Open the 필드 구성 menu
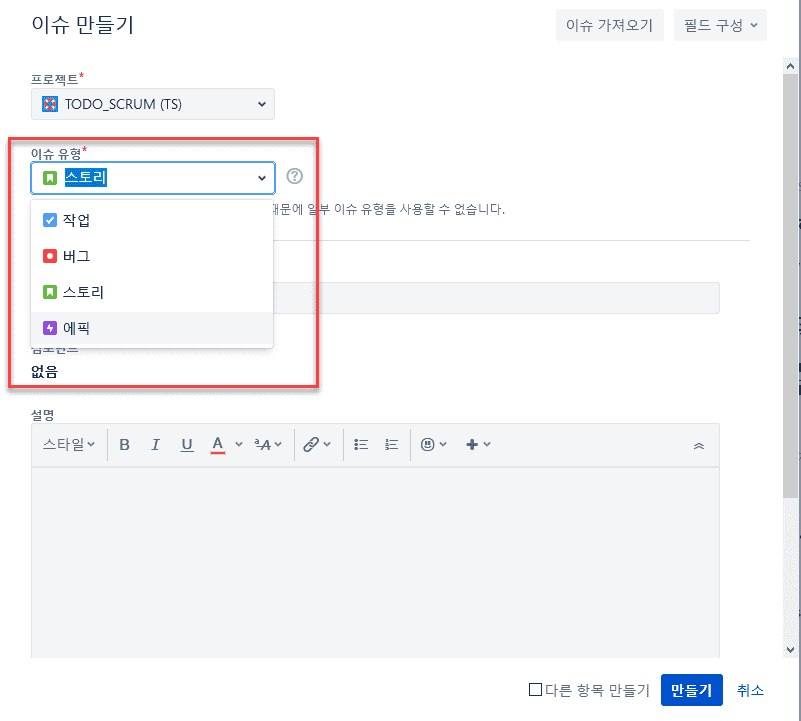 [x=720, y=25]
